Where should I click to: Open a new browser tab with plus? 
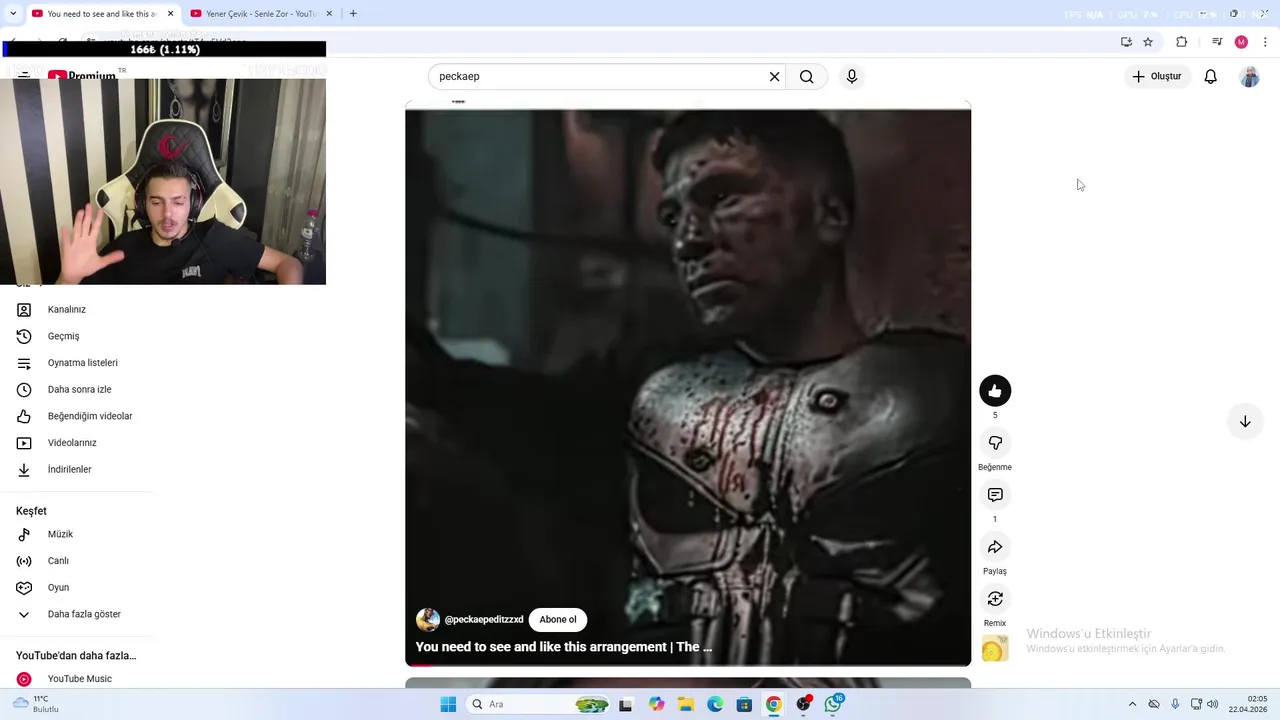click(353, 14)
